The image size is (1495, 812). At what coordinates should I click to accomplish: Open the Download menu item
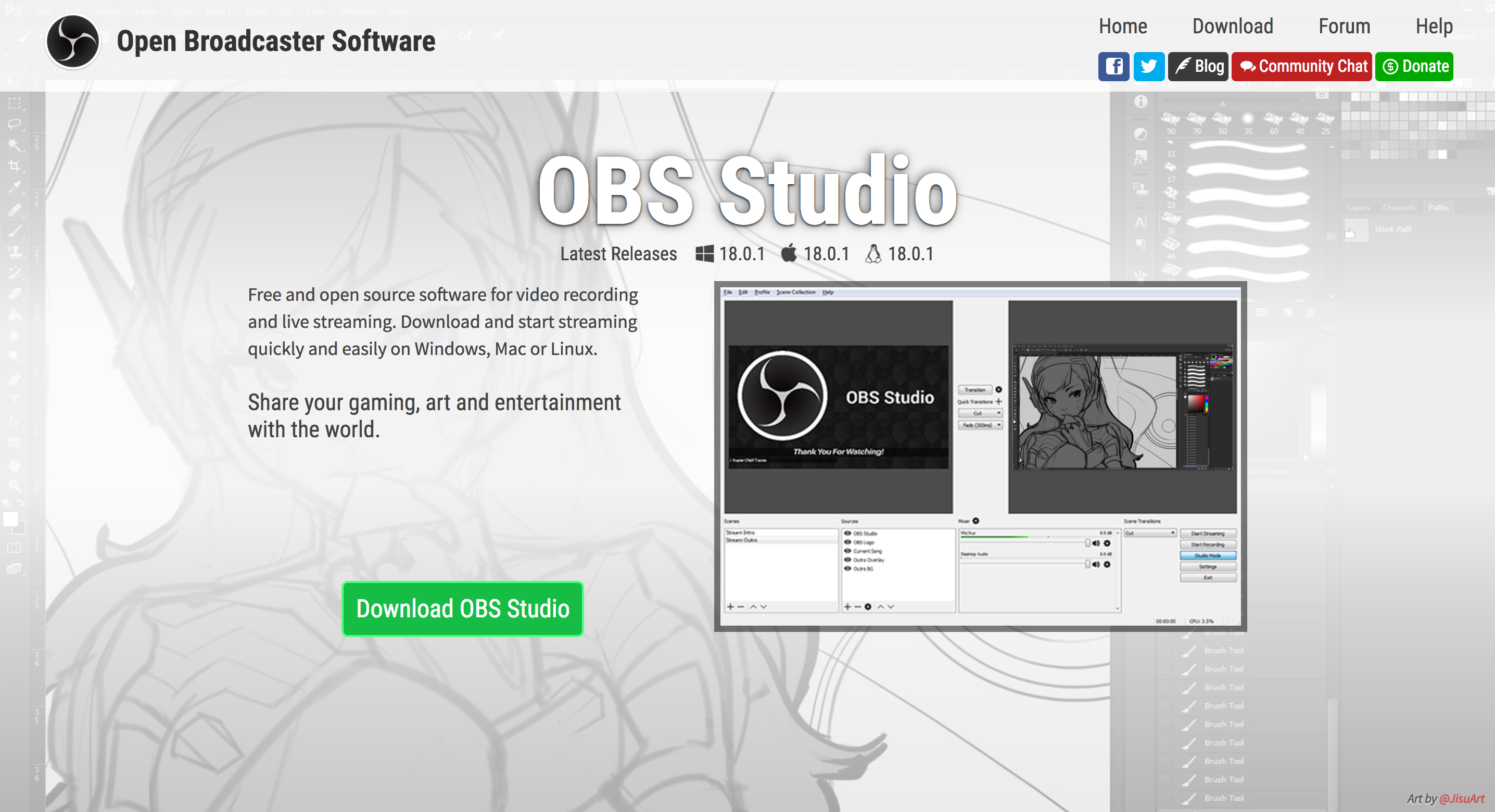(x=1233, y=26)
